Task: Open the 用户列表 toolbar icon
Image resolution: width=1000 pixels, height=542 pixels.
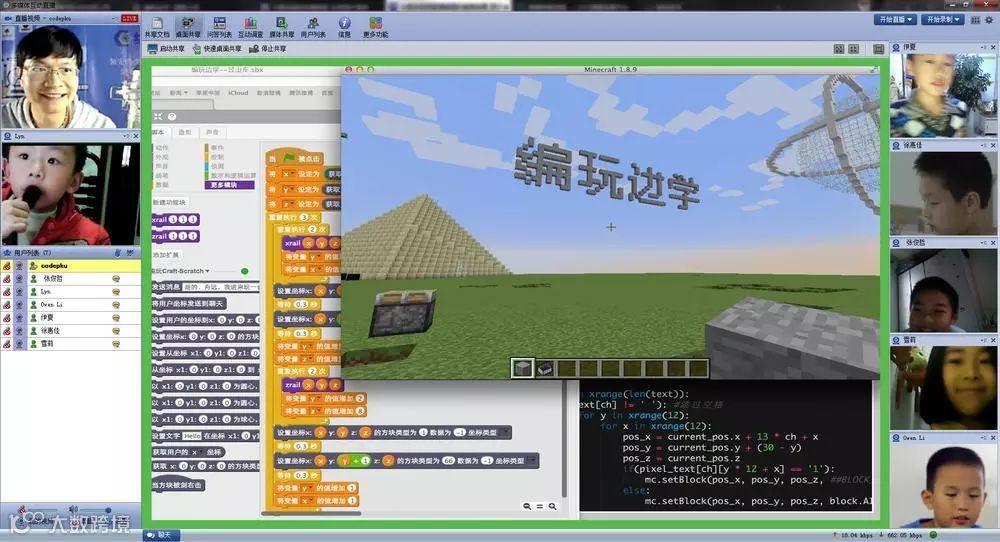Action: pos(312,27)
